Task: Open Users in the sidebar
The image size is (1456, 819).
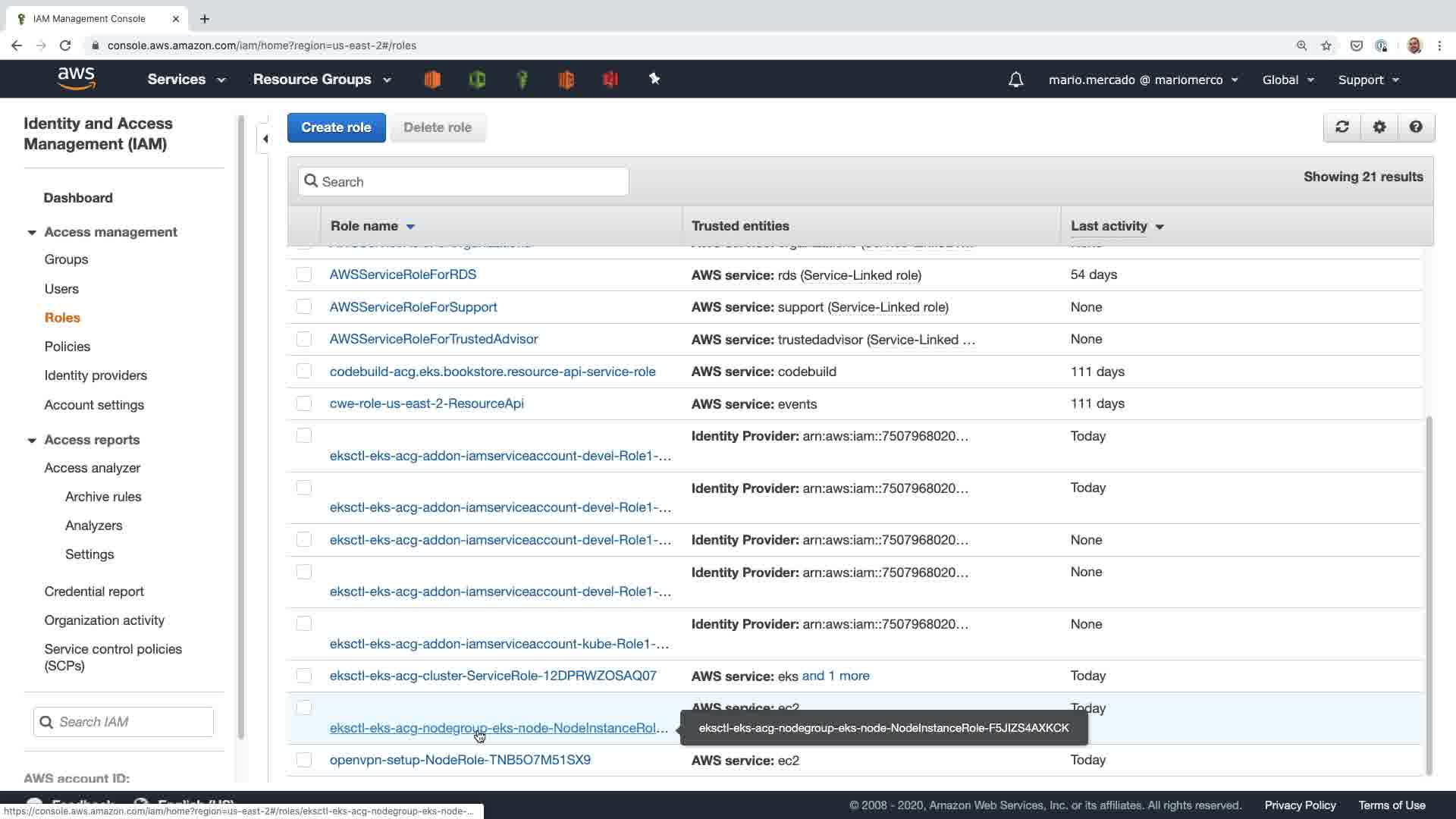Action: point(61,289)
